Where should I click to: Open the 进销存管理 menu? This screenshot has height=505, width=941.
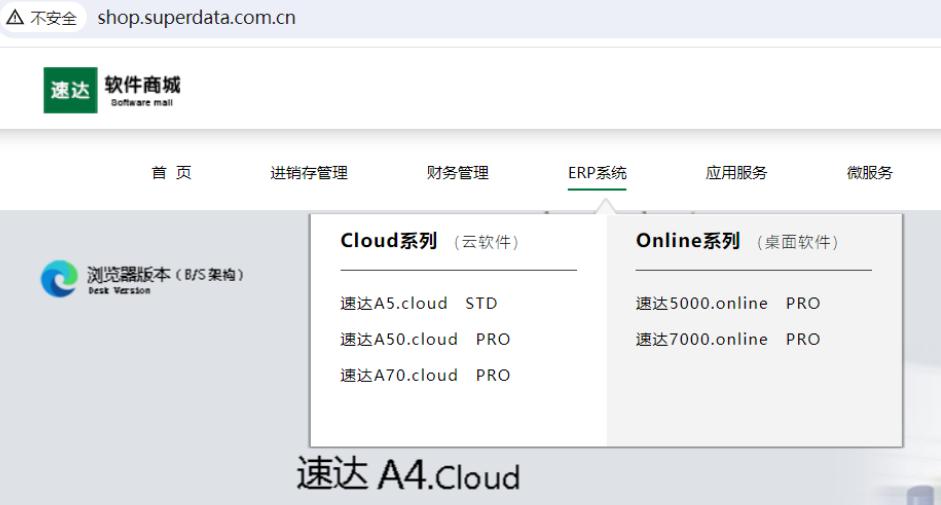(x=309, y=173)
